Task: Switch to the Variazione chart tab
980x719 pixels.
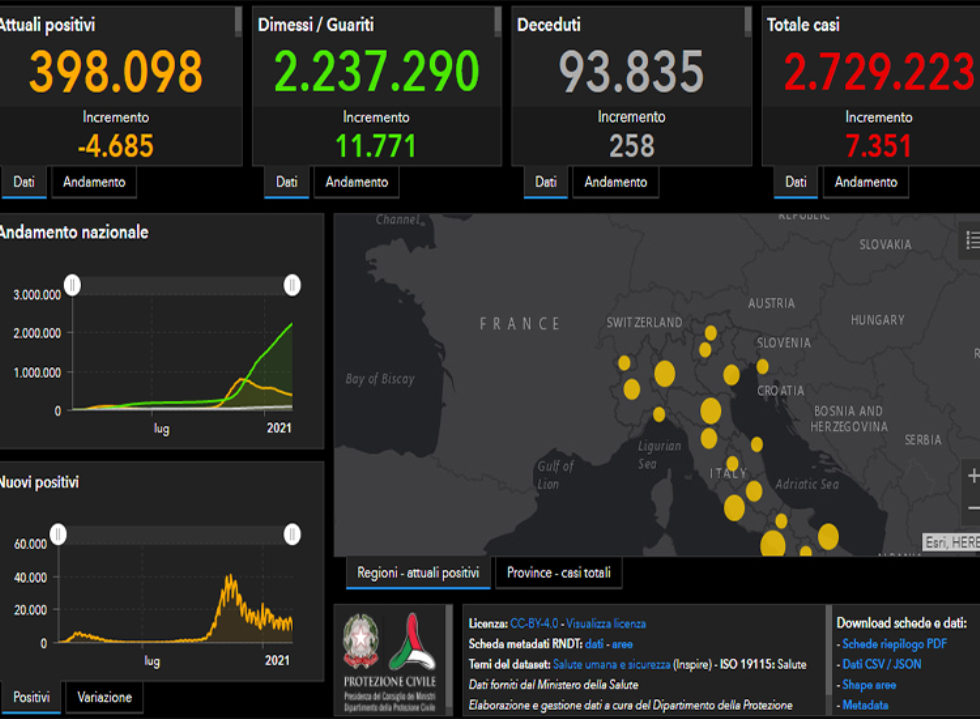Action: [104, 697]
